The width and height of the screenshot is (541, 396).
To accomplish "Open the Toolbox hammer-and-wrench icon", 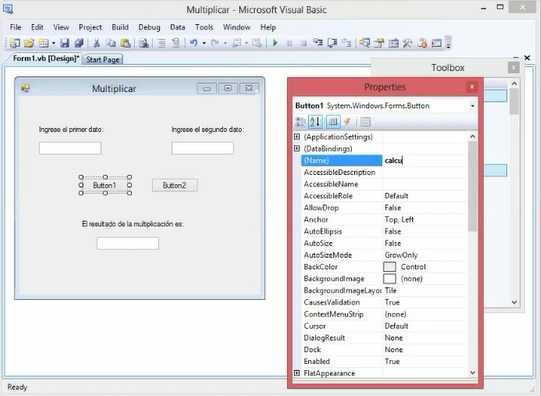I will (x=407, y=43).
